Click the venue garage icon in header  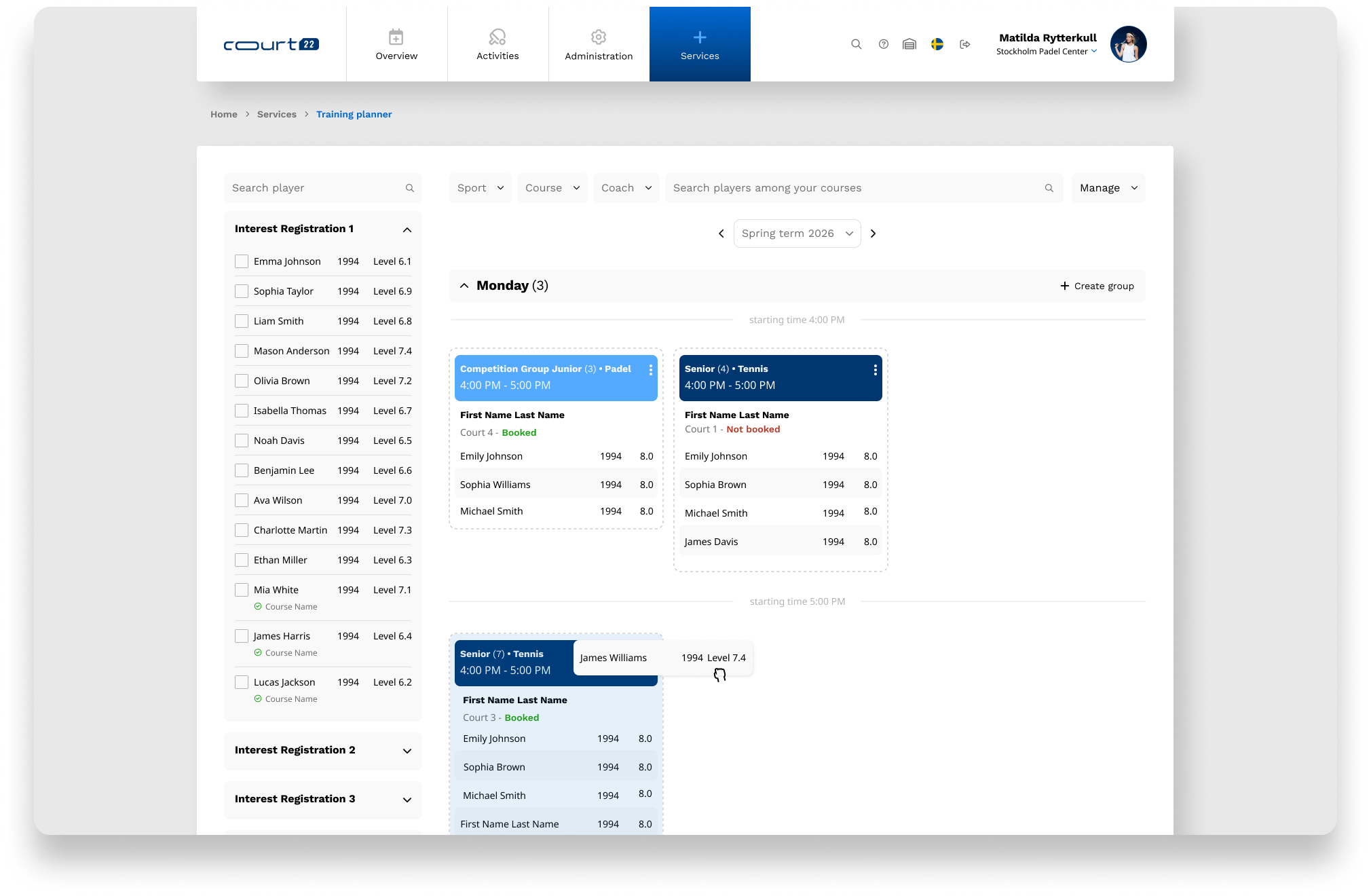[x=909, y=44]
